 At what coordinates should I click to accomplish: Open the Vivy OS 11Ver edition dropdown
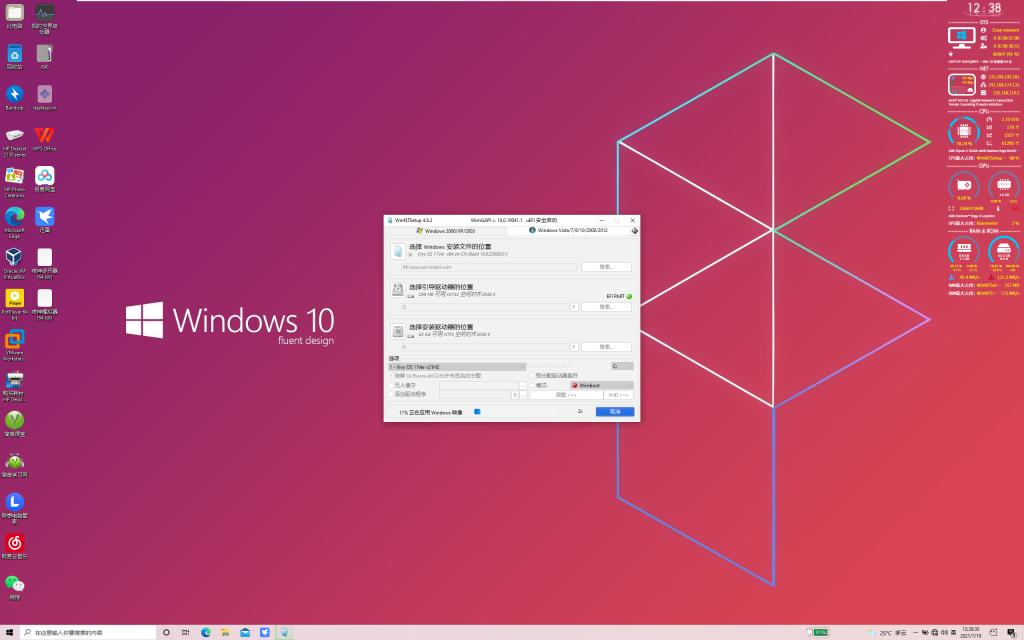[x=457, y=367]
